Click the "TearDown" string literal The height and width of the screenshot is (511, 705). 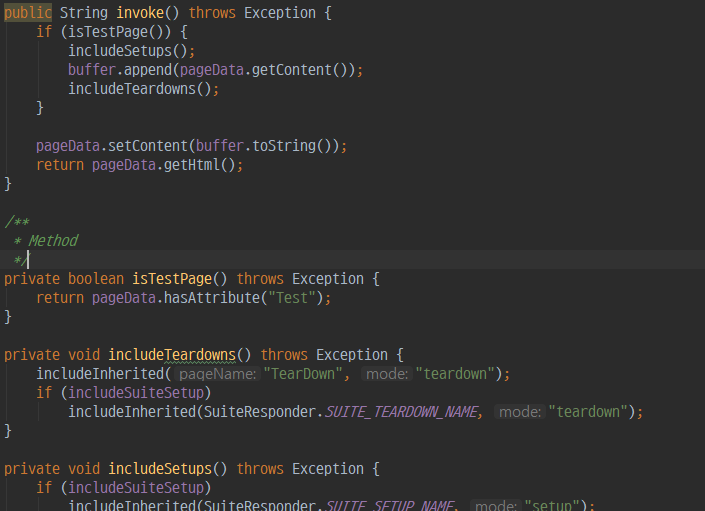303,374
